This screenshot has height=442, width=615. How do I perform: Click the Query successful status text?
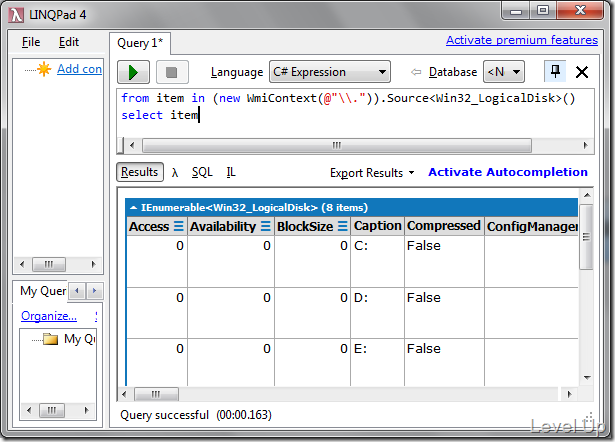coord(195,415)
